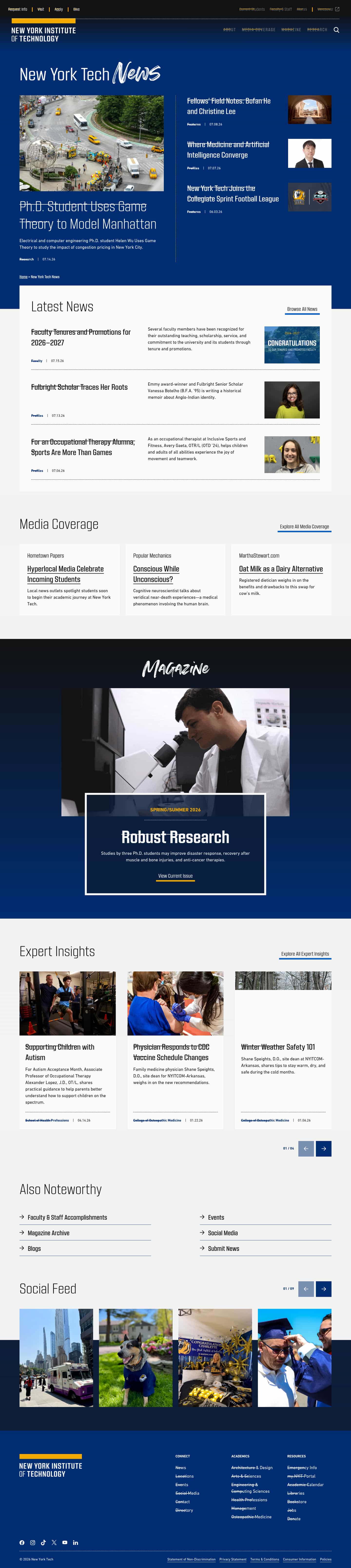The height and width of the screenshot is (1568, 351).
Task: Open the About menu
Action: tap(229, 30)
